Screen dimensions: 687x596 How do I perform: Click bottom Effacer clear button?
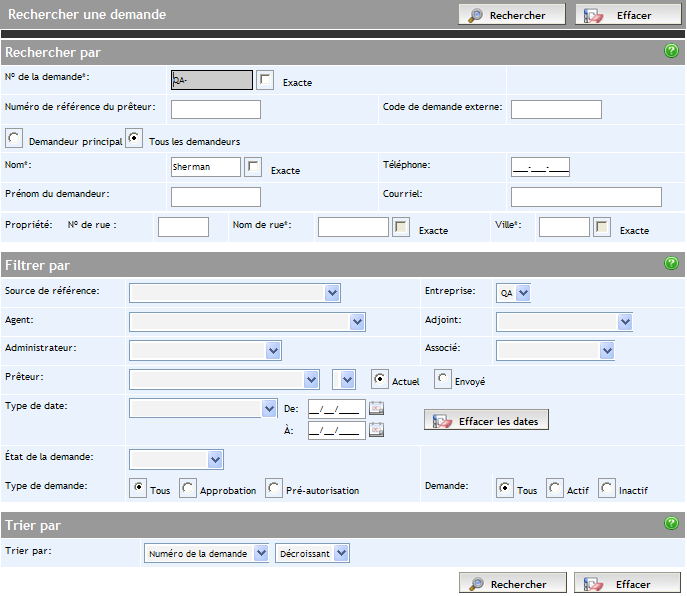pos(627,583)
